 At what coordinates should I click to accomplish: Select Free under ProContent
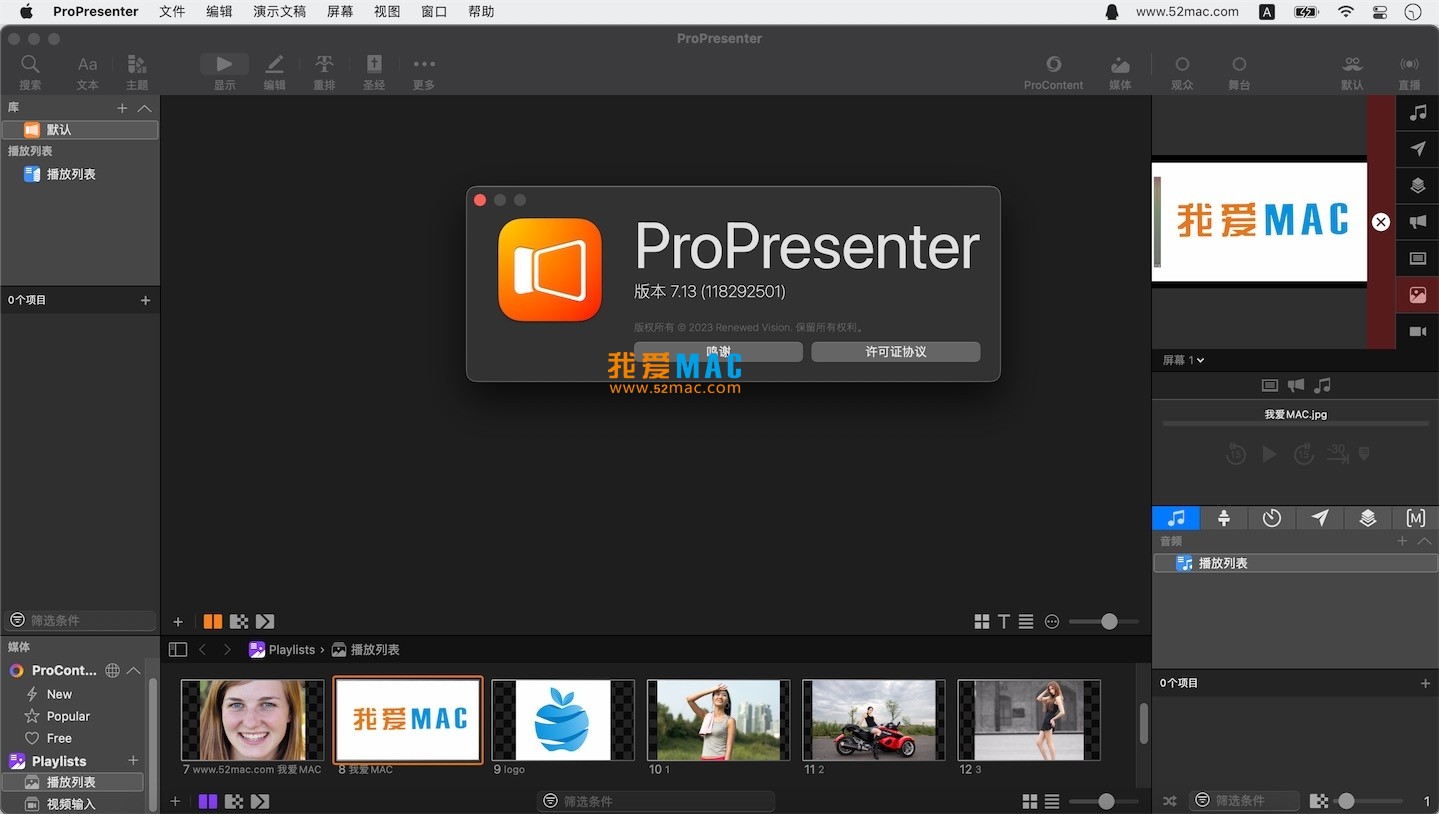pos(59,738)
